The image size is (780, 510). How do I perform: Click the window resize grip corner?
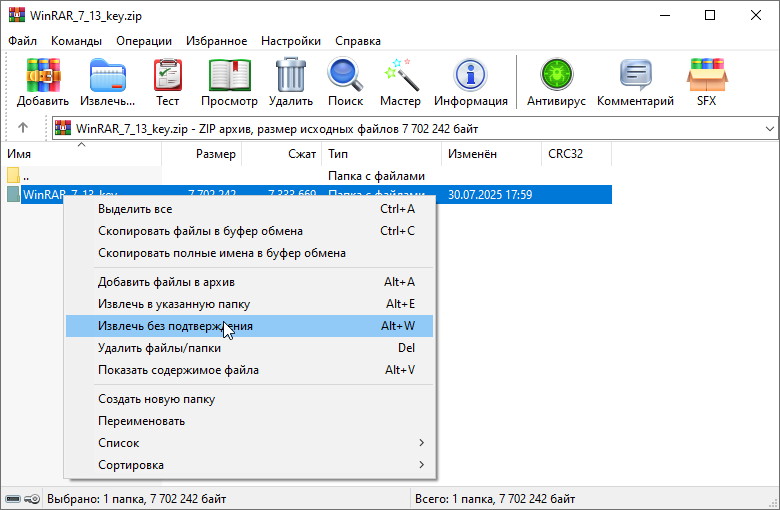(773, 503)
